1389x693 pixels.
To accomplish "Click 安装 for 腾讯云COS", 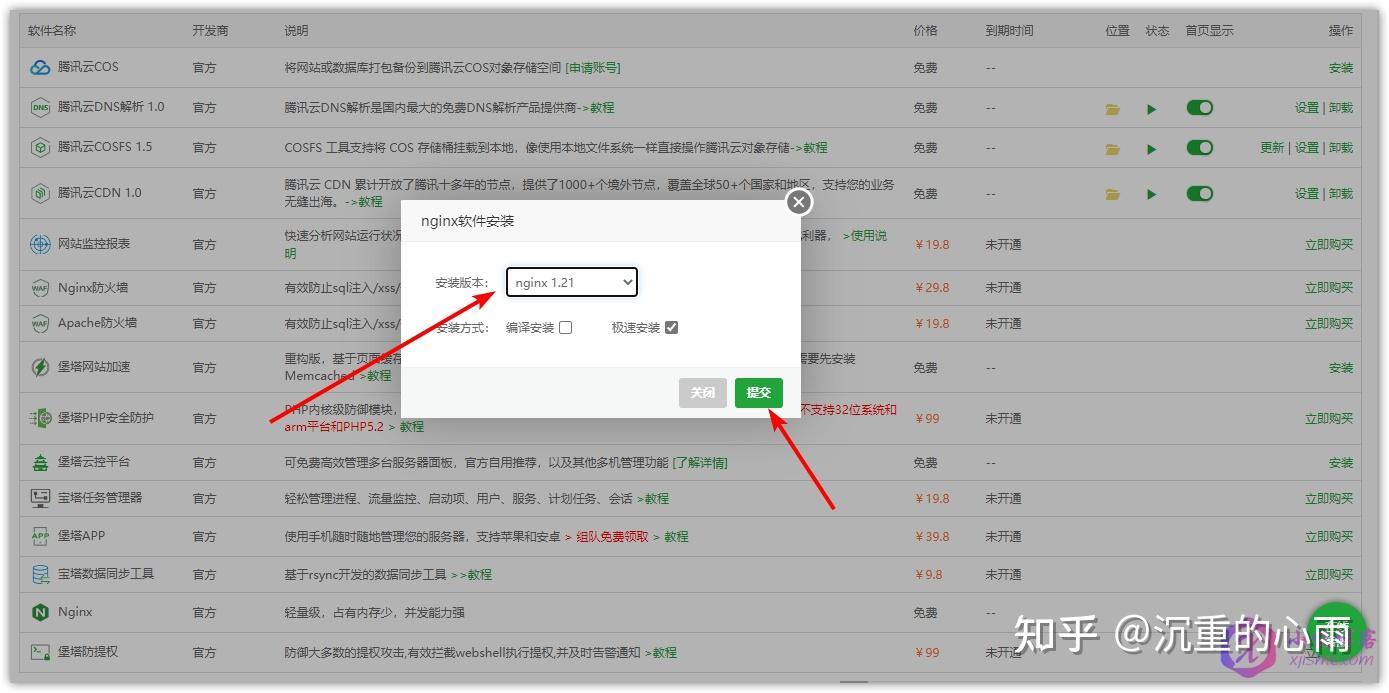I will point(1341,68).
